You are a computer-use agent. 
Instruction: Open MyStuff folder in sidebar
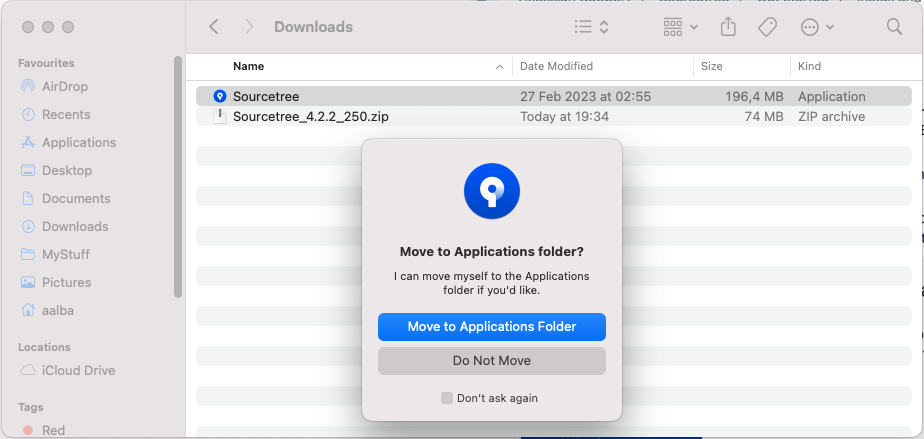point(65,255)
